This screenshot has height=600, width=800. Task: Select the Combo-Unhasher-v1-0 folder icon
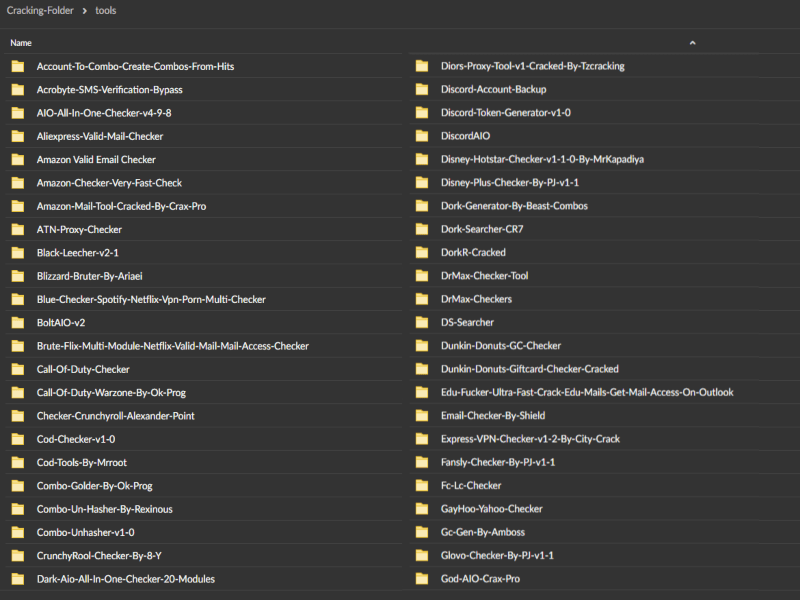coord(17,533)
